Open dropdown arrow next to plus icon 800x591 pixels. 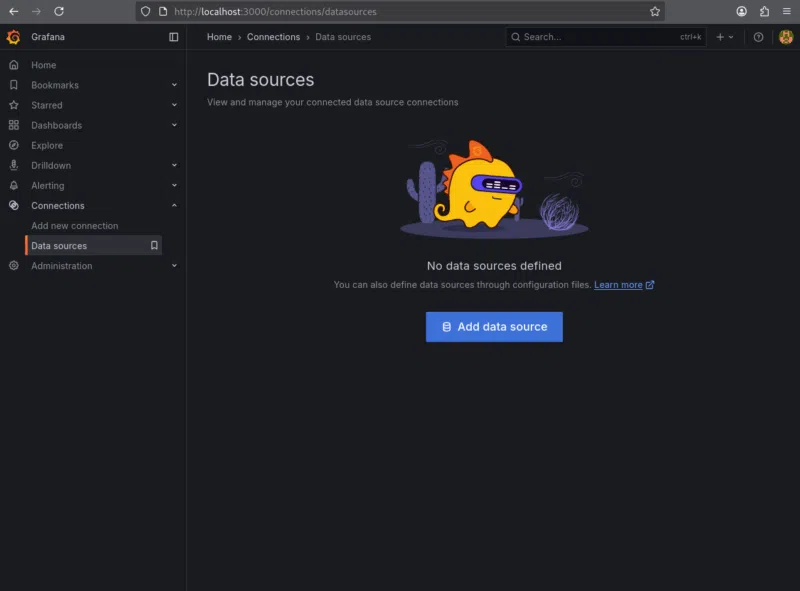tap(731, 37)
